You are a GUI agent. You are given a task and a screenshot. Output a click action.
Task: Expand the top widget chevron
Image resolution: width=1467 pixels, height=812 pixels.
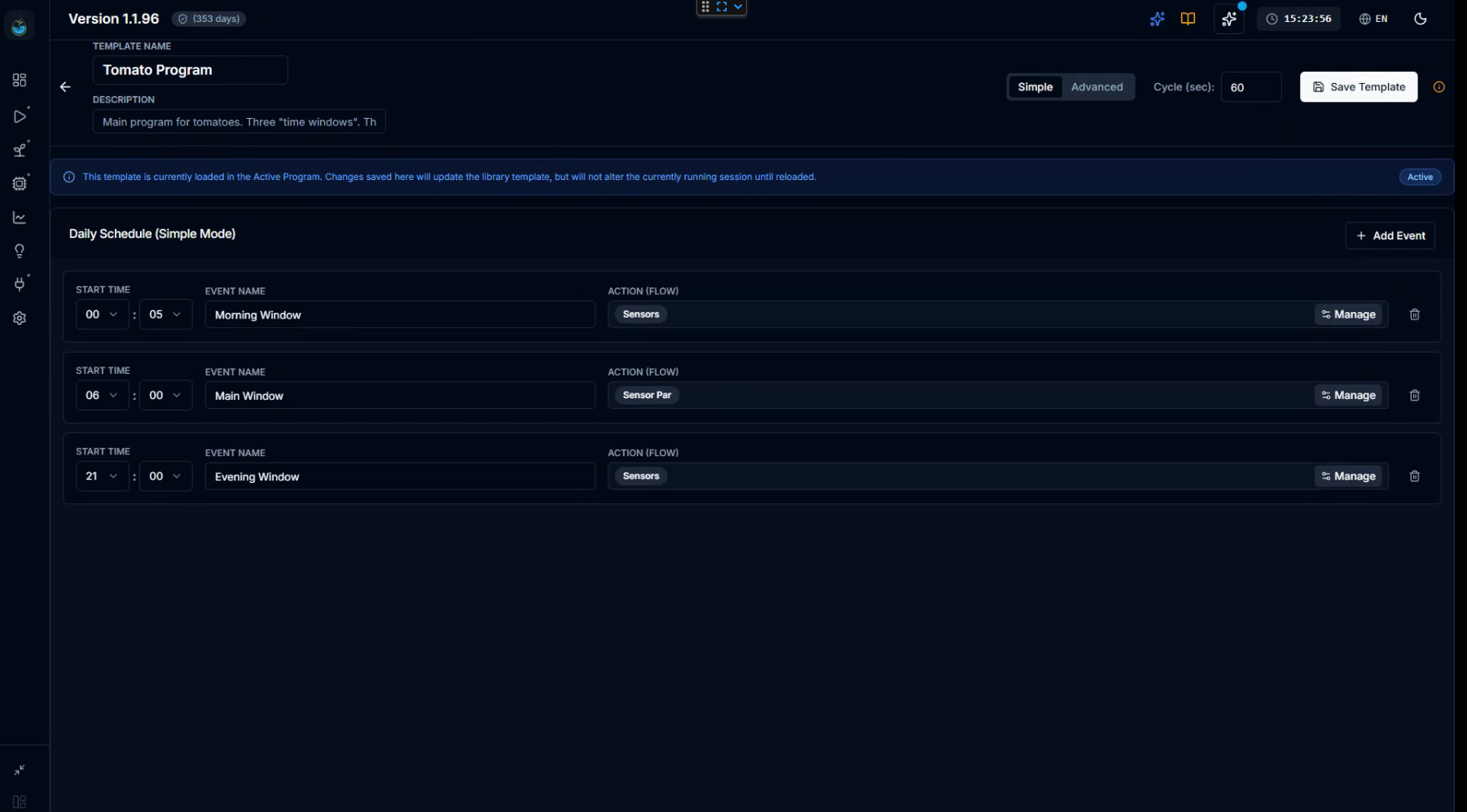738,7
